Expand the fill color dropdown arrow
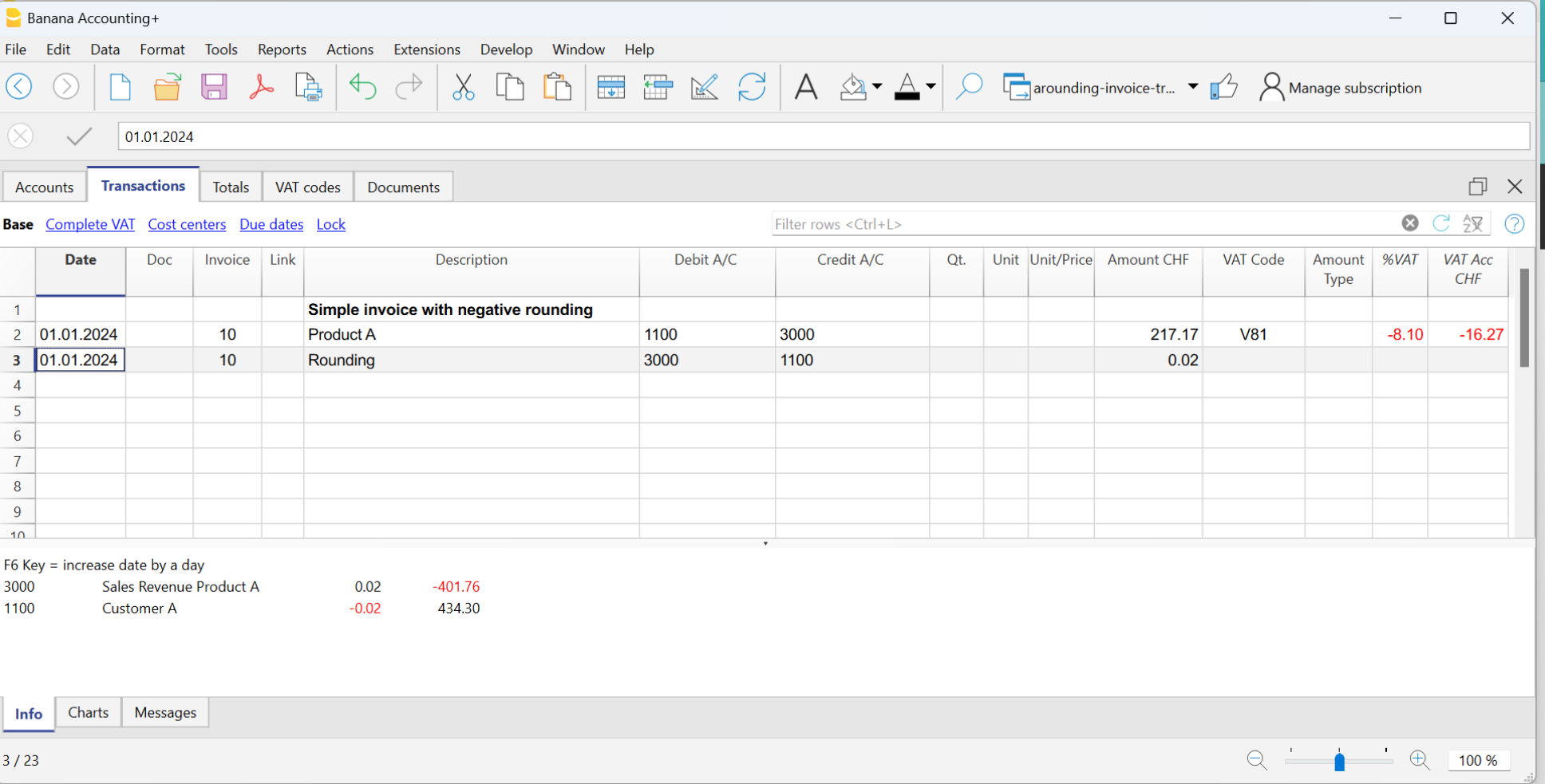The width and height of the screenshot is (1545, 784). [x=877, y=86]
